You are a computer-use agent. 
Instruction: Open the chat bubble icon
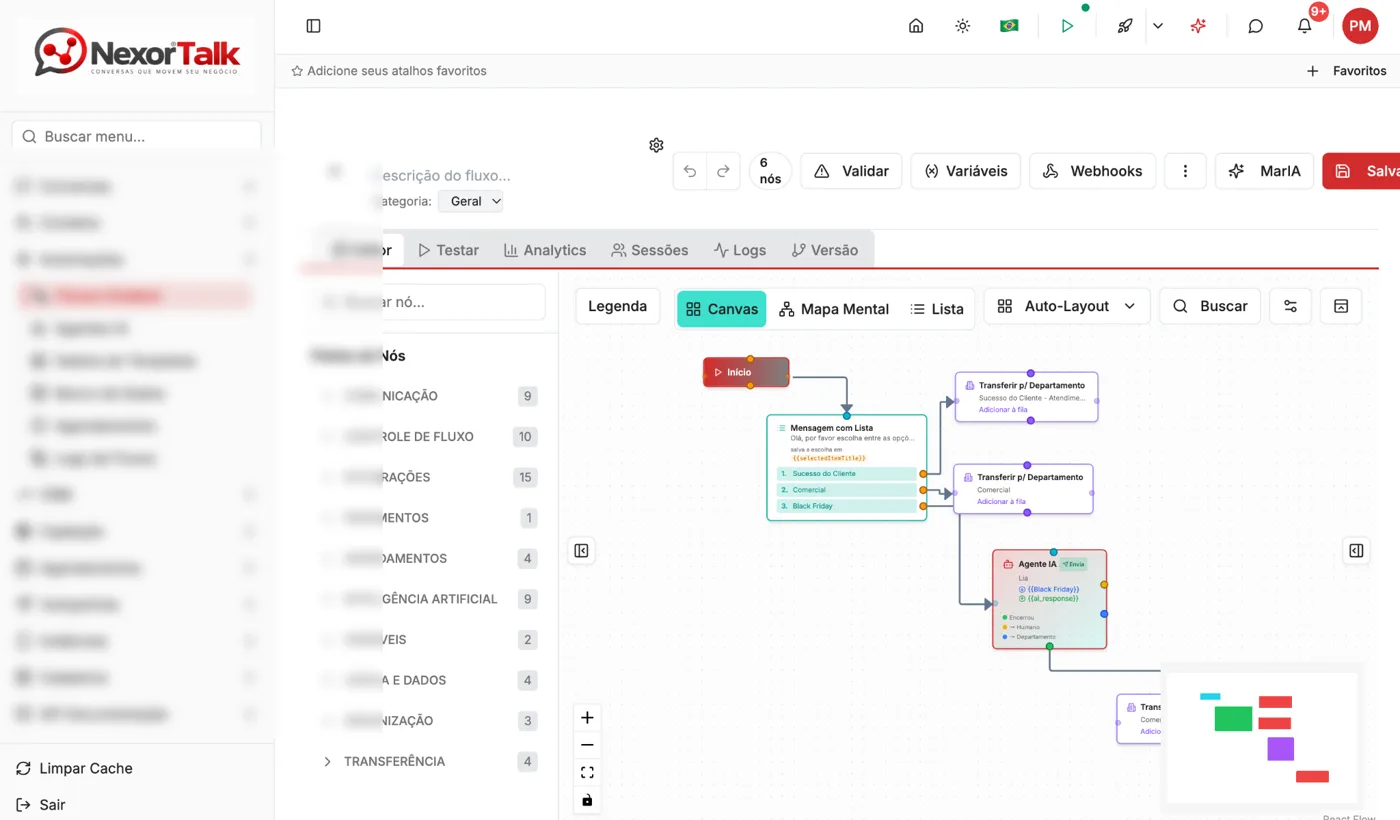click(1256, 26)
